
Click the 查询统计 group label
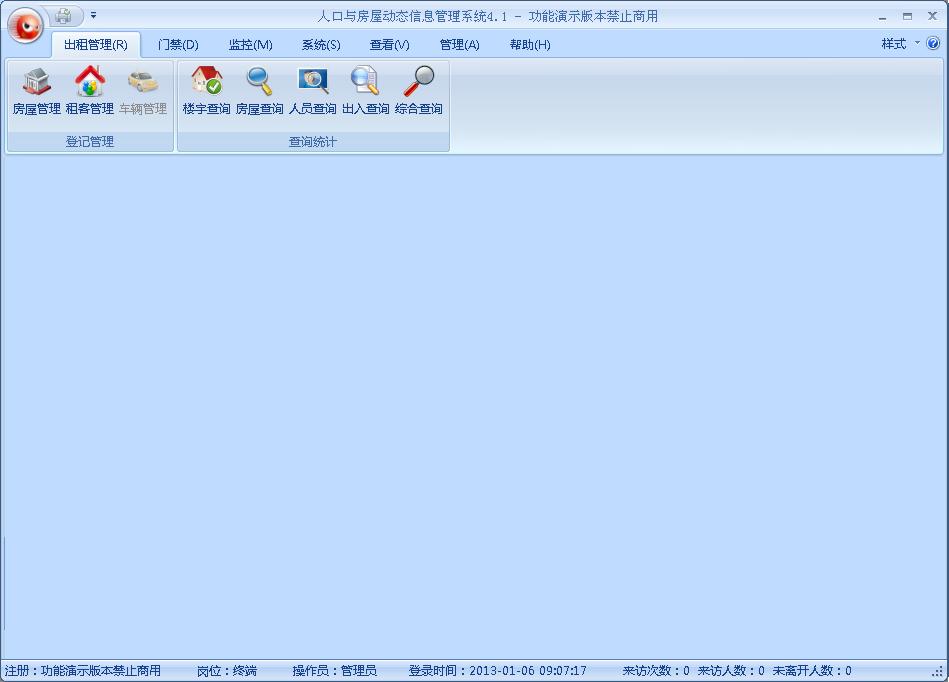click(x=312, y=142)
